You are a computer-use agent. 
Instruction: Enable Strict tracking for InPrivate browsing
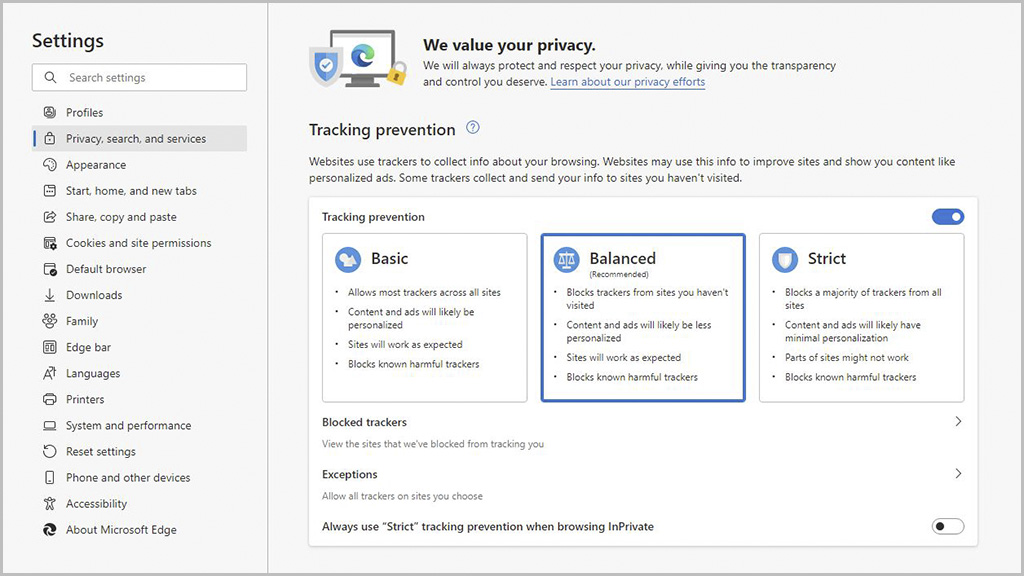coord(947,526)
